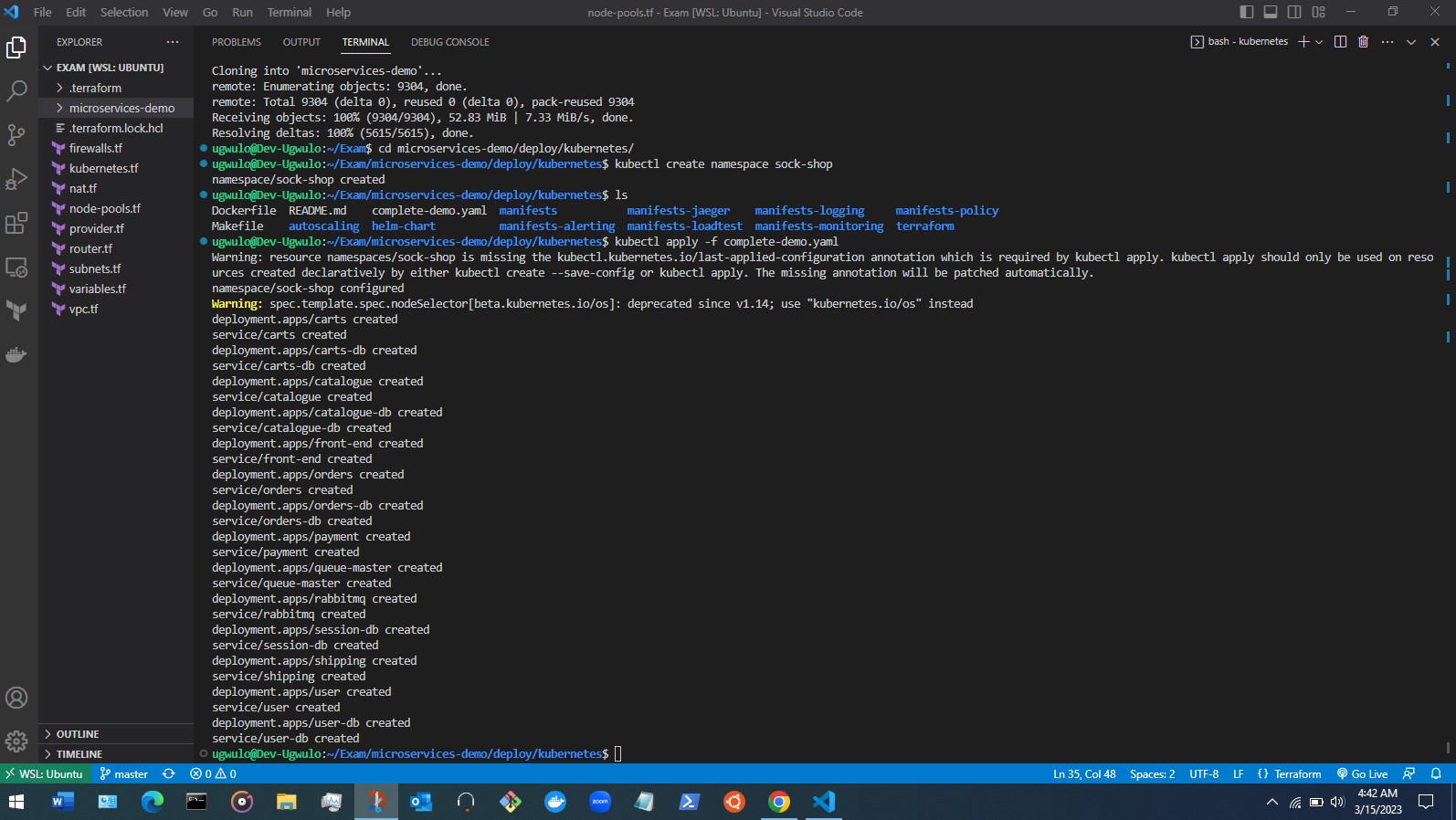Open Google Chrome from the taskbar
Viewport: 1456px width, 820px height.
click(x=779, y=802)
